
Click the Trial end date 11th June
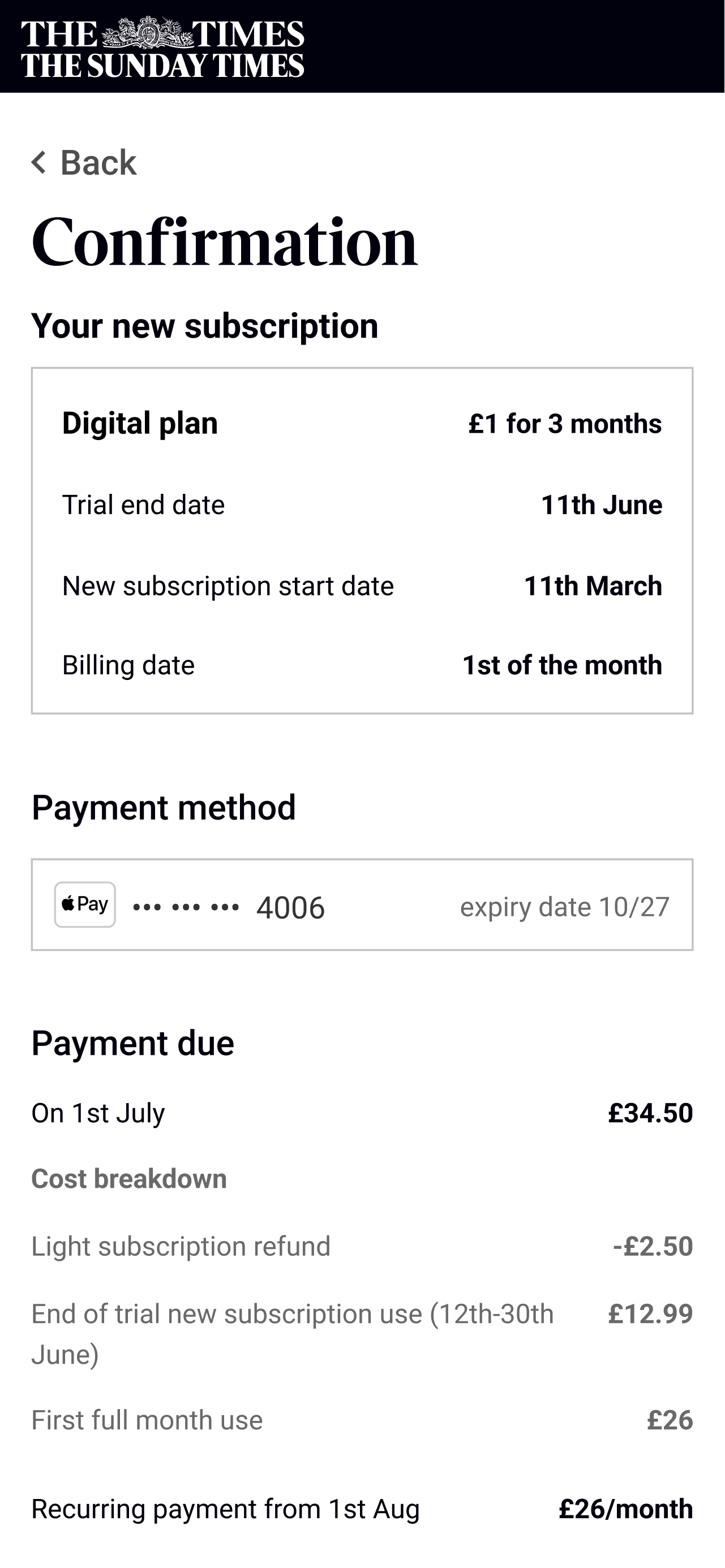pos(601,505)
